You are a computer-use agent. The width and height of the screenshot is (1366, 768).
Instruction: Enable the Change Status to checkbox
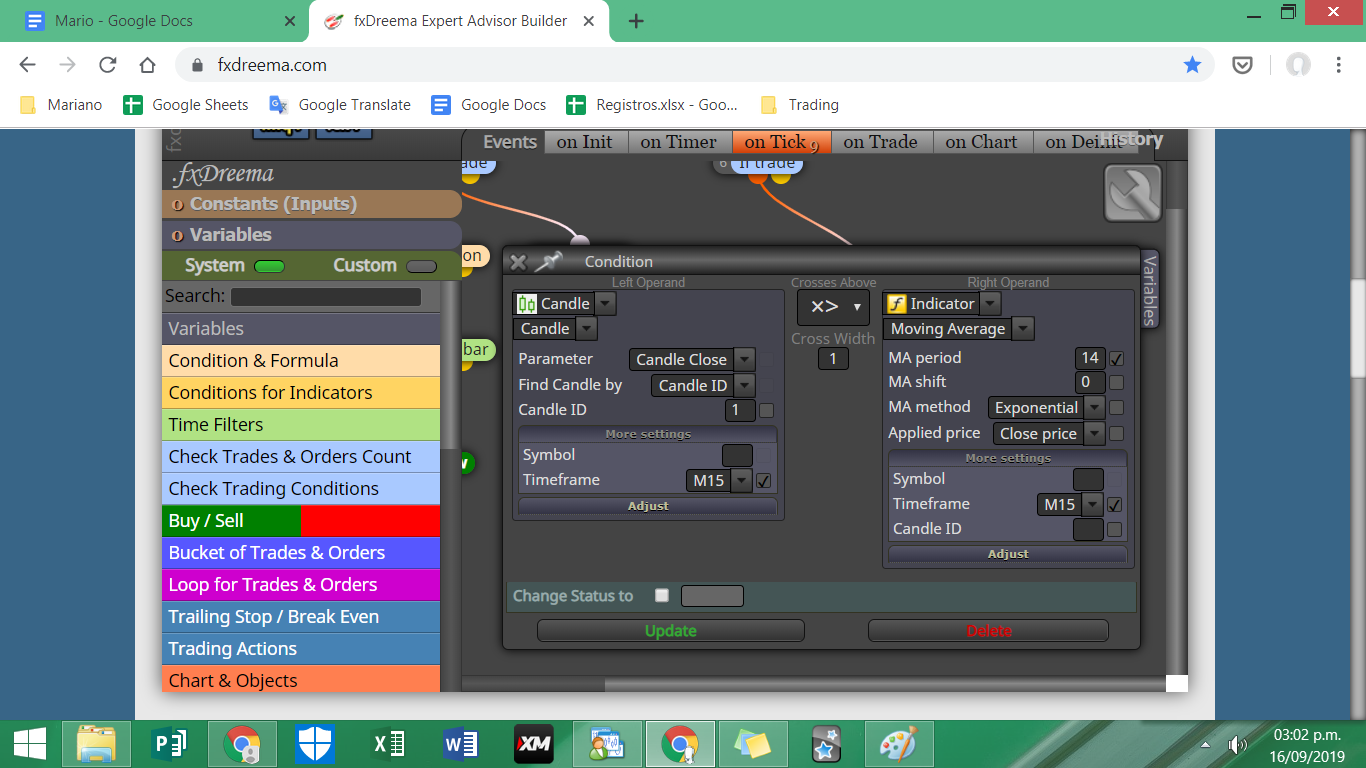click(x=661, y=595)
